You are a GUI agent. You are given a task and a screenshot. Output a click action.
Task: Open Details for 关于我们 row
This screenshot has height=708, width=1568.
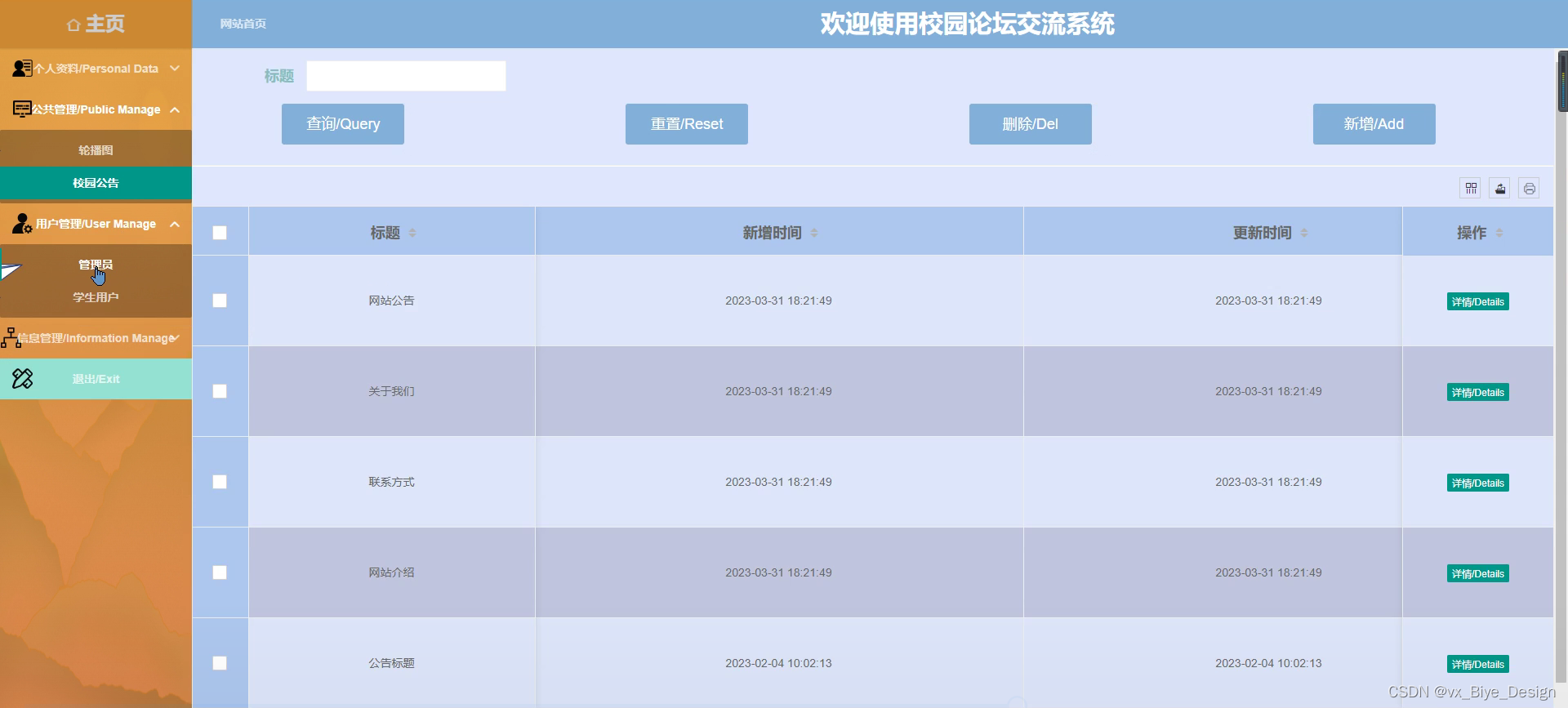point(1478,392)
